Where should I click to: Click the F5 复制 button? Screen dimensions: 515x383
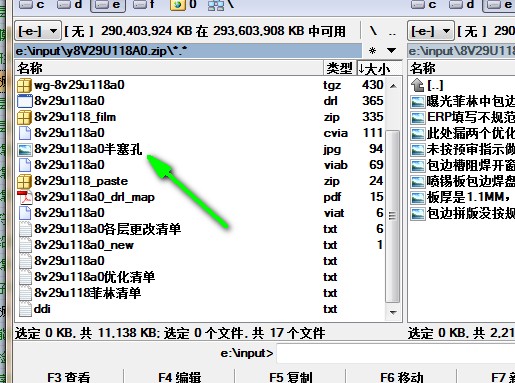tap(290, 377)
